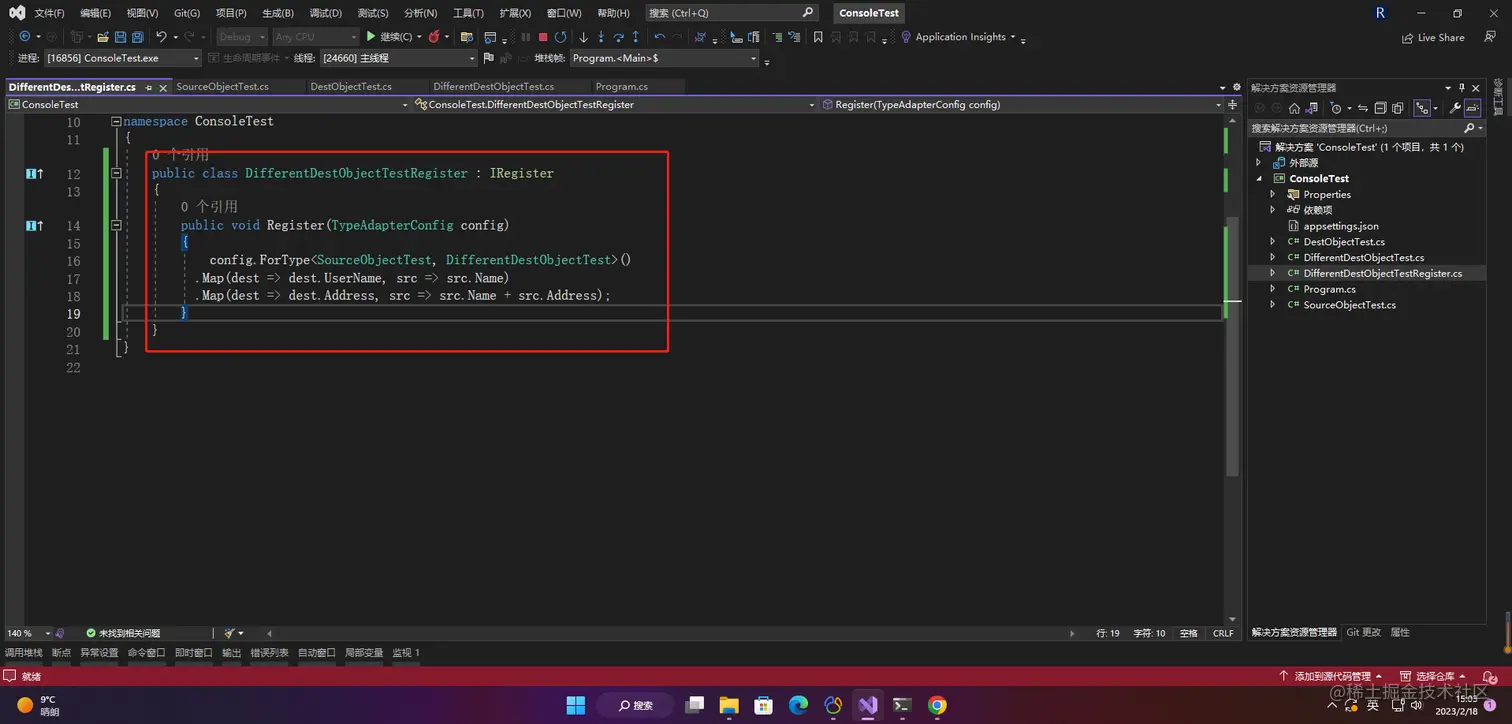
Task: Click Switch Views icon in Solution Explorer
Action: [1312, 108]
